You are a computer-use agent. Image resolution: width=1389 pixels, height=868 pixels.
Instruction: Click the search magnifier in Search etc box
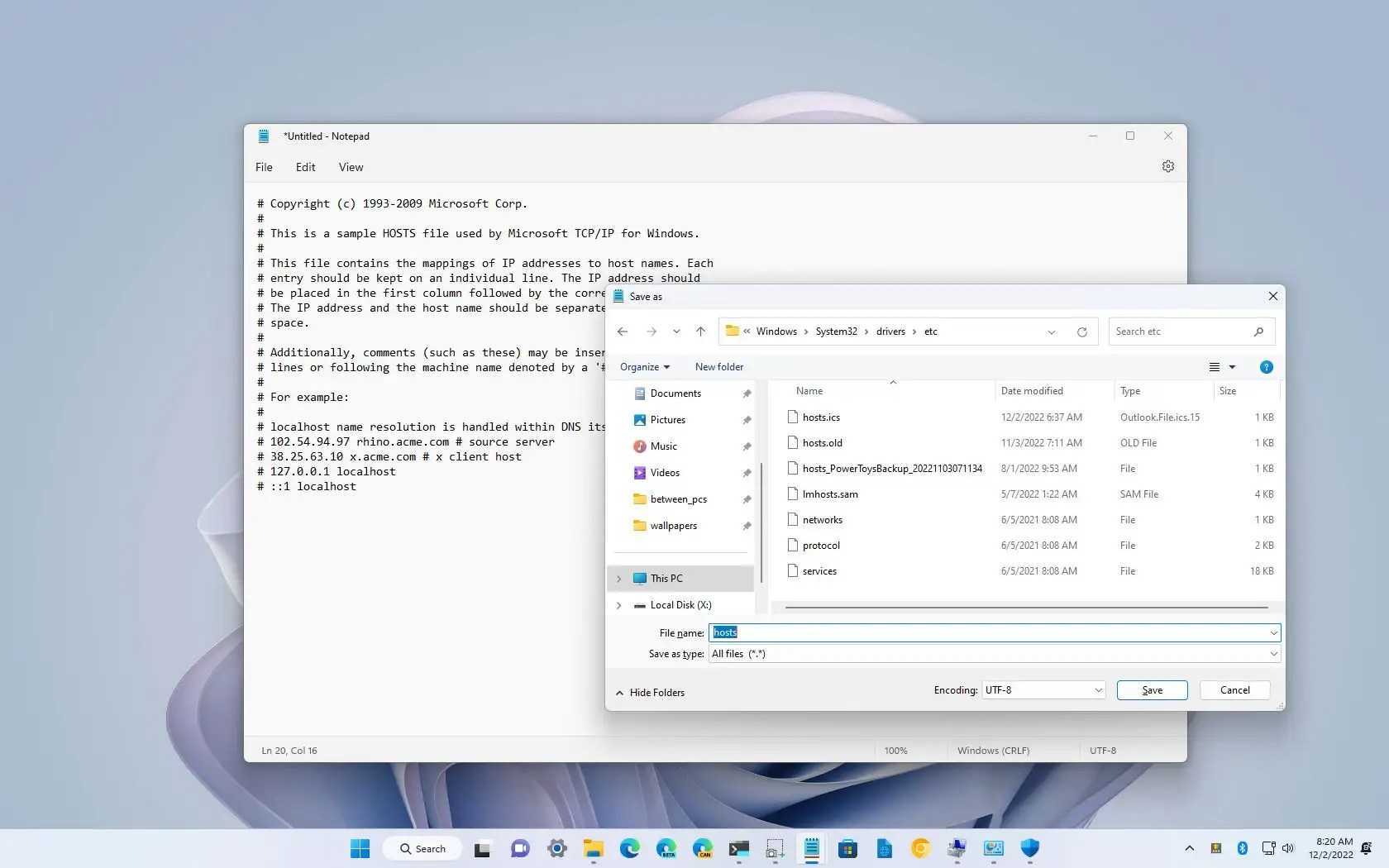coord(1258,331)
